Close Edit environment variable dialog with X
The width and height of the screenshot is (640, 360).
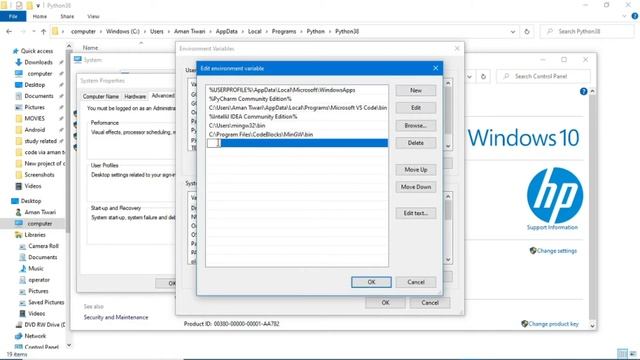[x=436, y=68]
